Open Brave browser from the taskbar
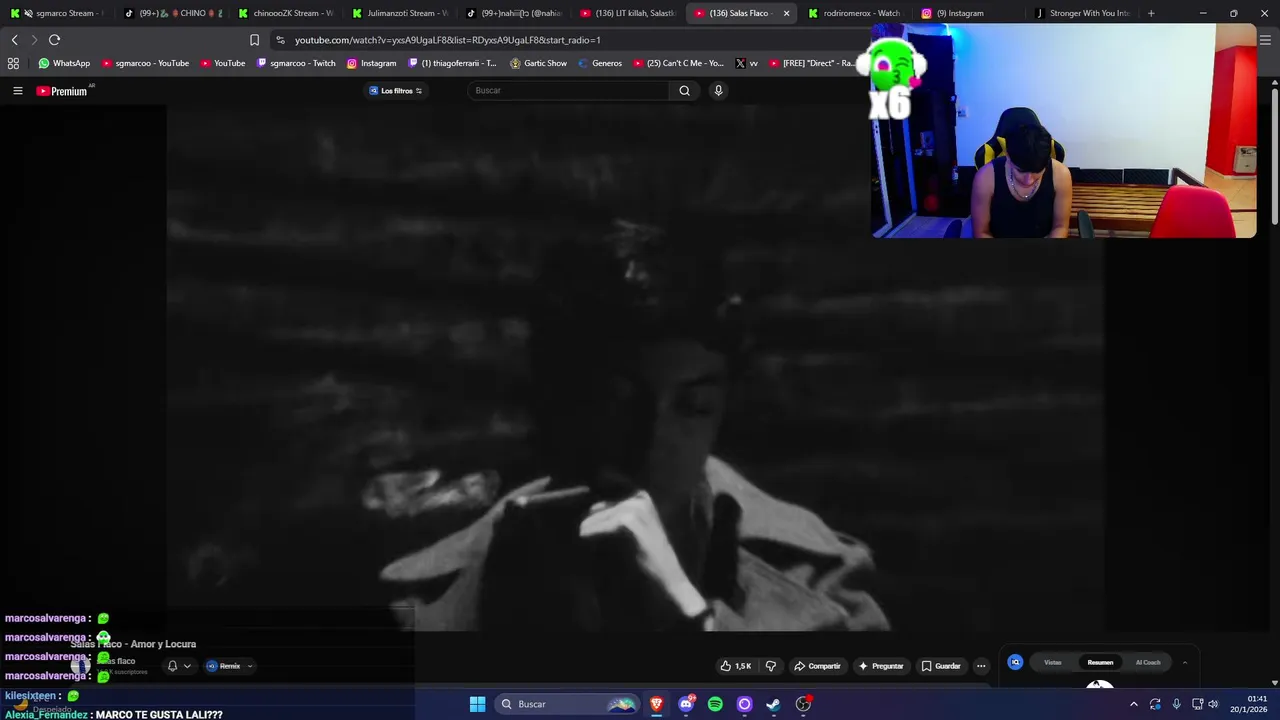The height and width of the screenshot is (720, 1280). click(x=656, y=704)
